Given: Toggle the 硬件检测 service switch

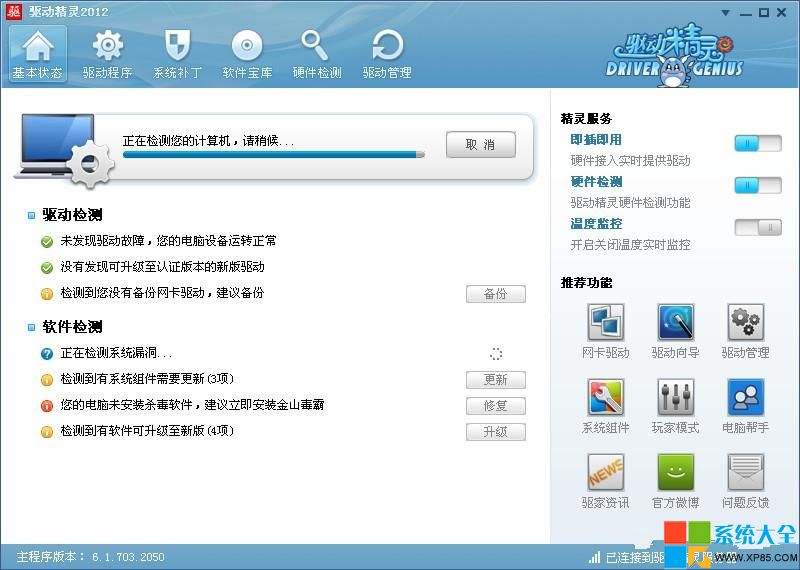Looking at the screenshot, I should [x=758, y=185].
